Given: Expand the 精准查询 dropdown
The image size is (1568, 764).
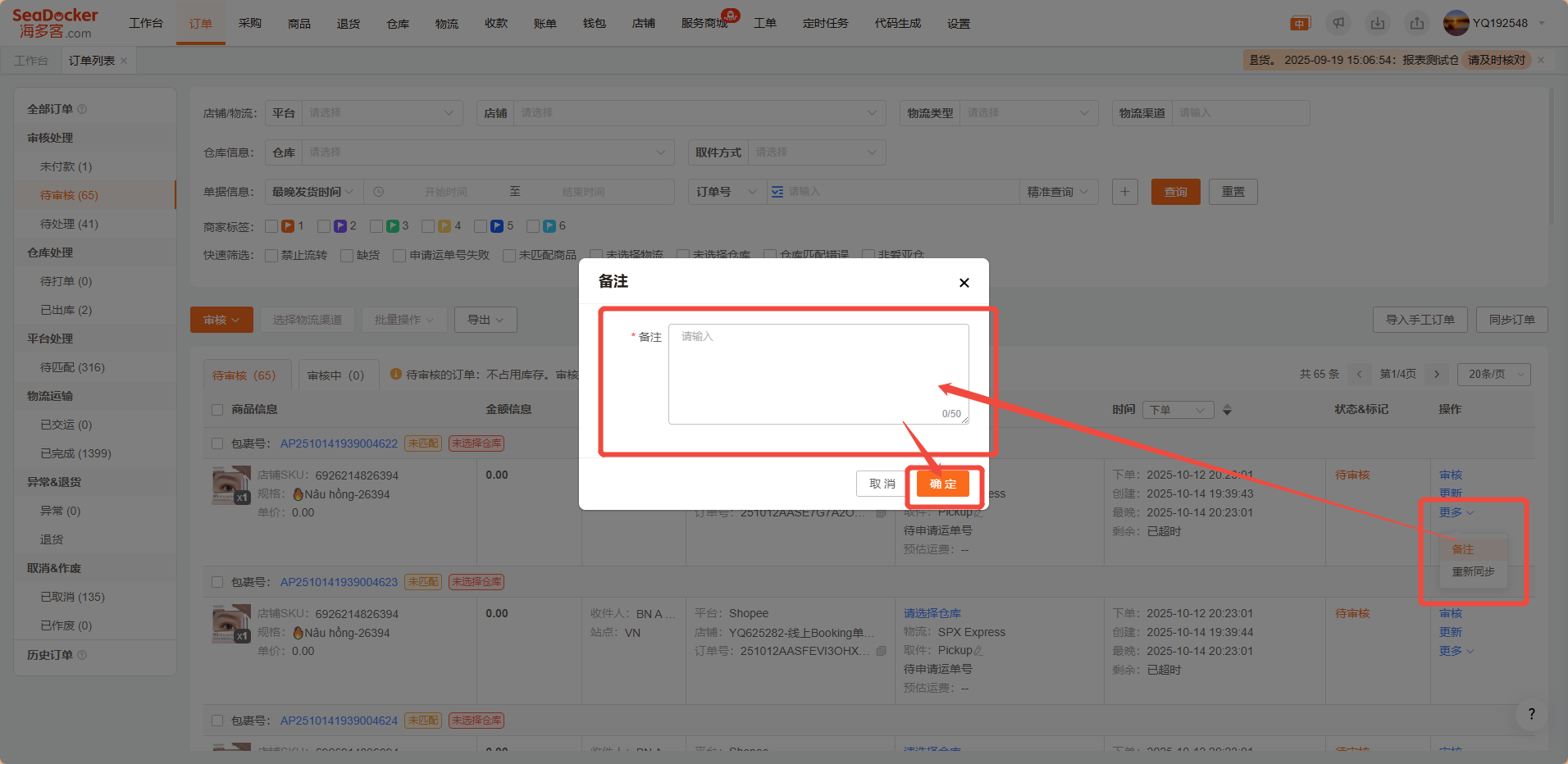Looking at the screenshot, I should pyautogui.click(x=1057, y=192).
